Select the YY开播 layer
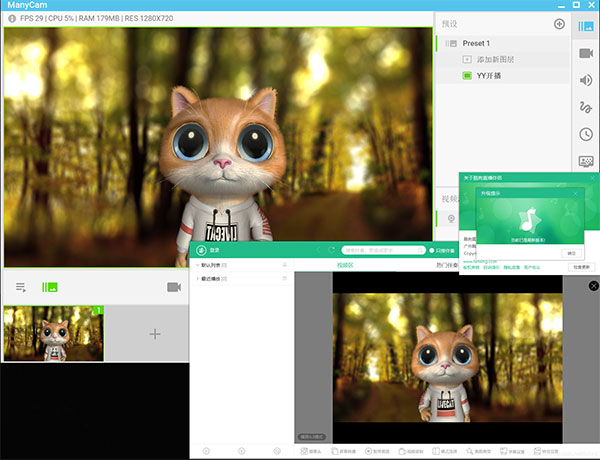 tap(503, 75)
